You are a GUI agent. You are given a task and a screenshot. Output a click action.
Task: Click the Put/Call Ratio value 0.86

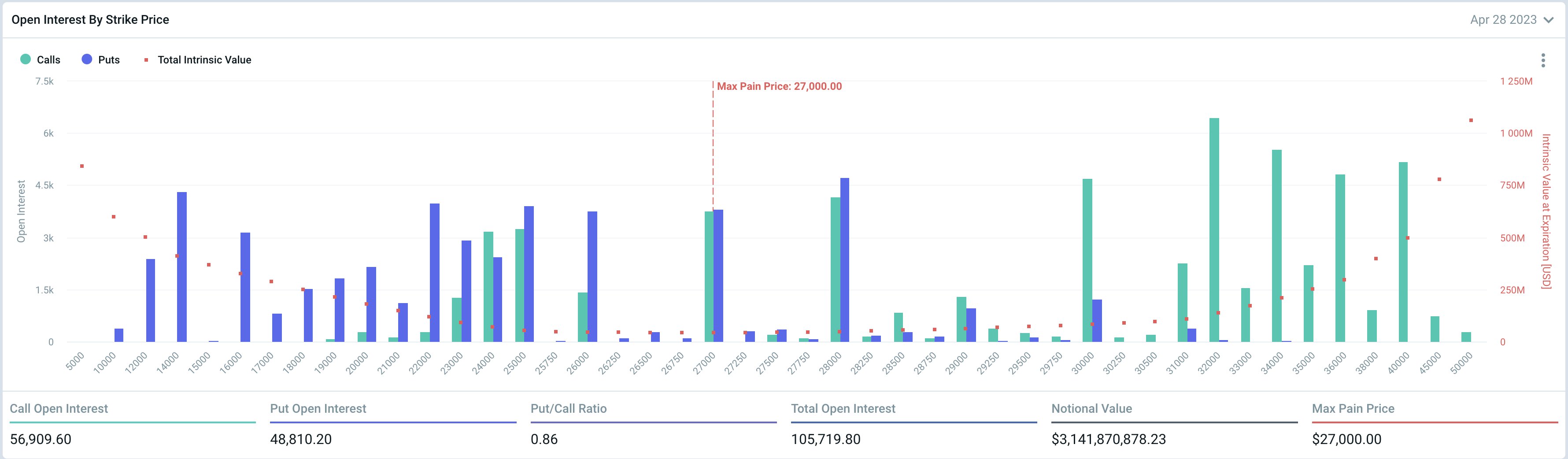(544, 439)
